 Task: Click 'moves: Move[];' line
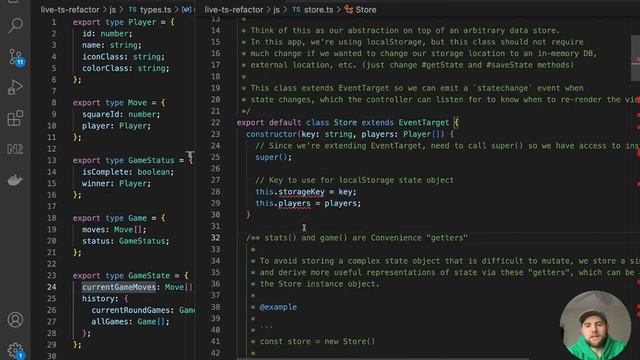point(114,229)
